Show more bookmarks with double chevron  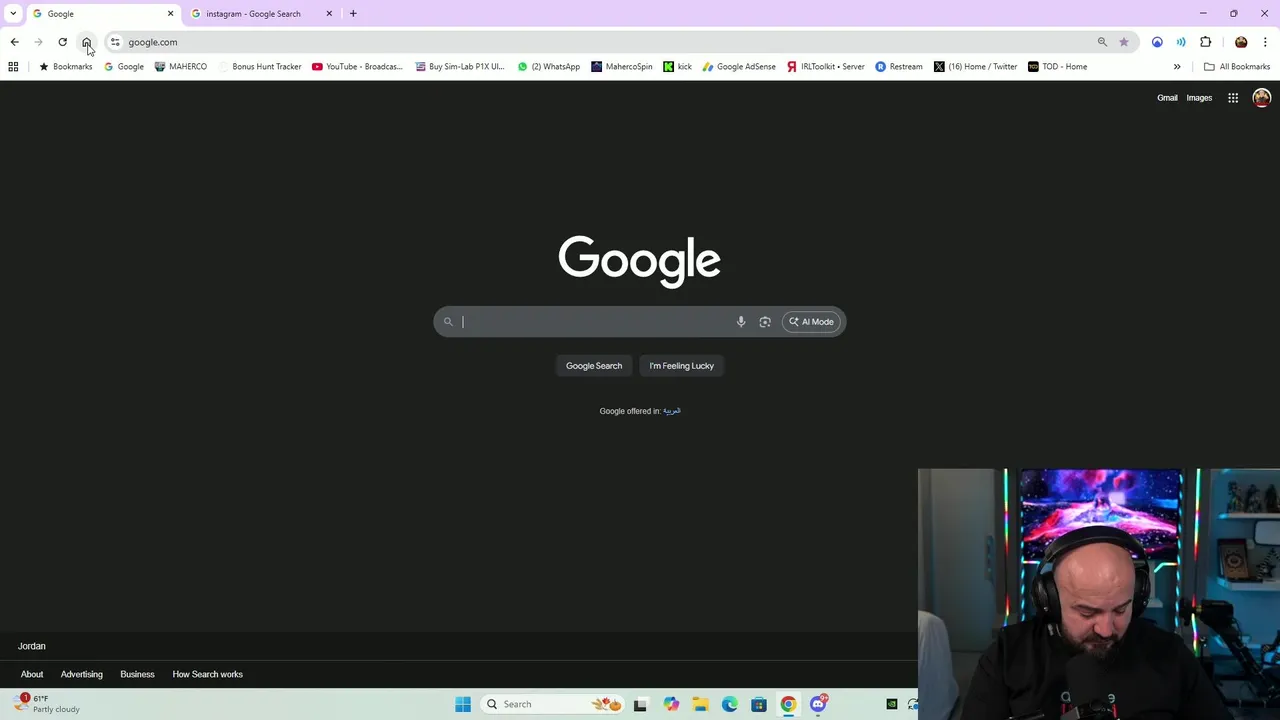pyautogui.click(x=1177, y=67)
